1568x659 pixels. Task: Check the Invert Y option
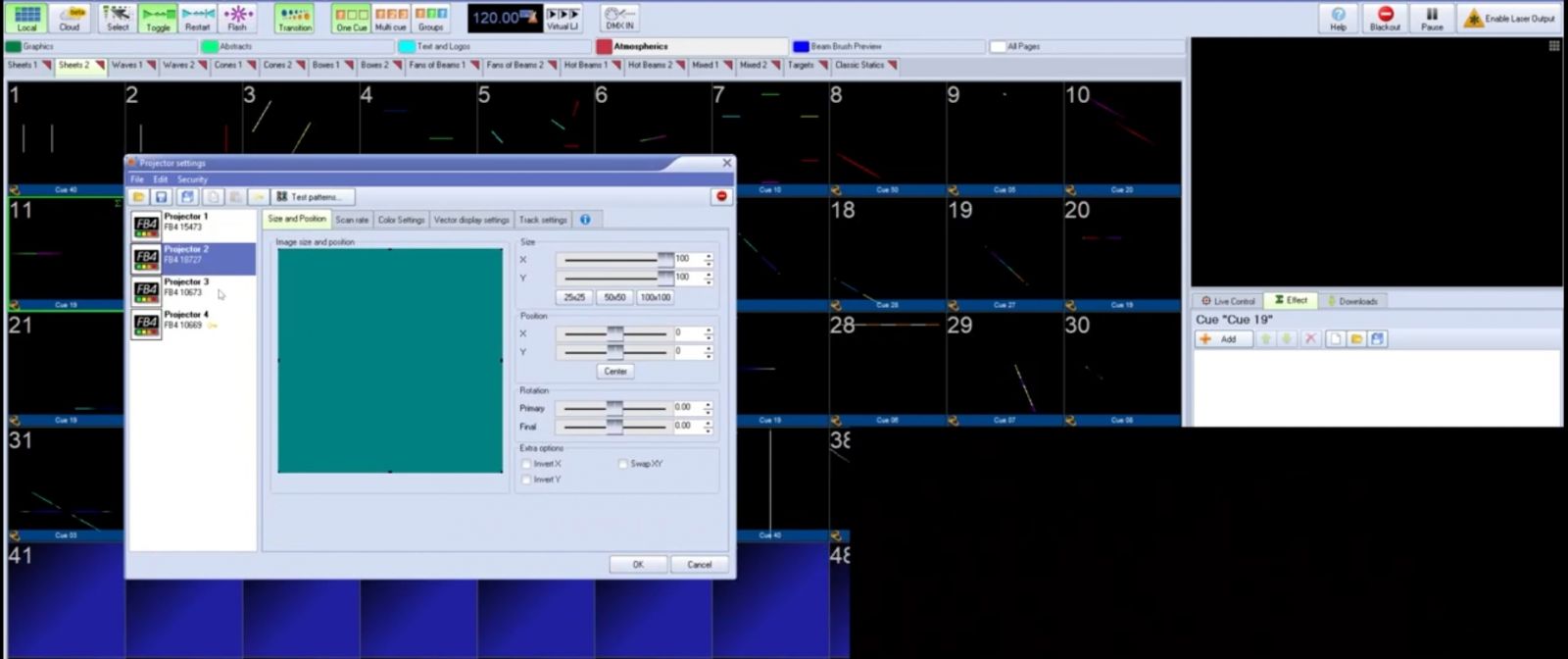point(527,480)
